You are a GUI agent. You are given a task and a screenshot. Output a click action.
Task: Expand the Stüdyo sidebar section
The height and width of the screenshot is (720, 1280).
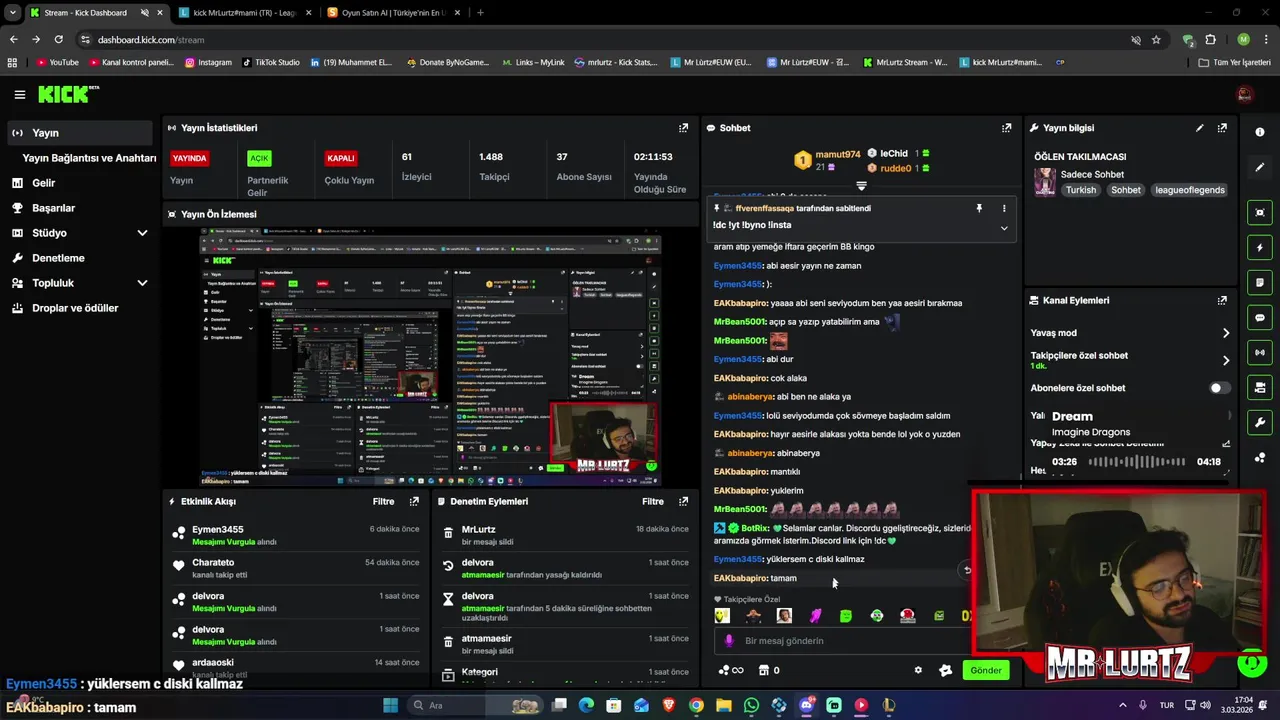point(142,233)
